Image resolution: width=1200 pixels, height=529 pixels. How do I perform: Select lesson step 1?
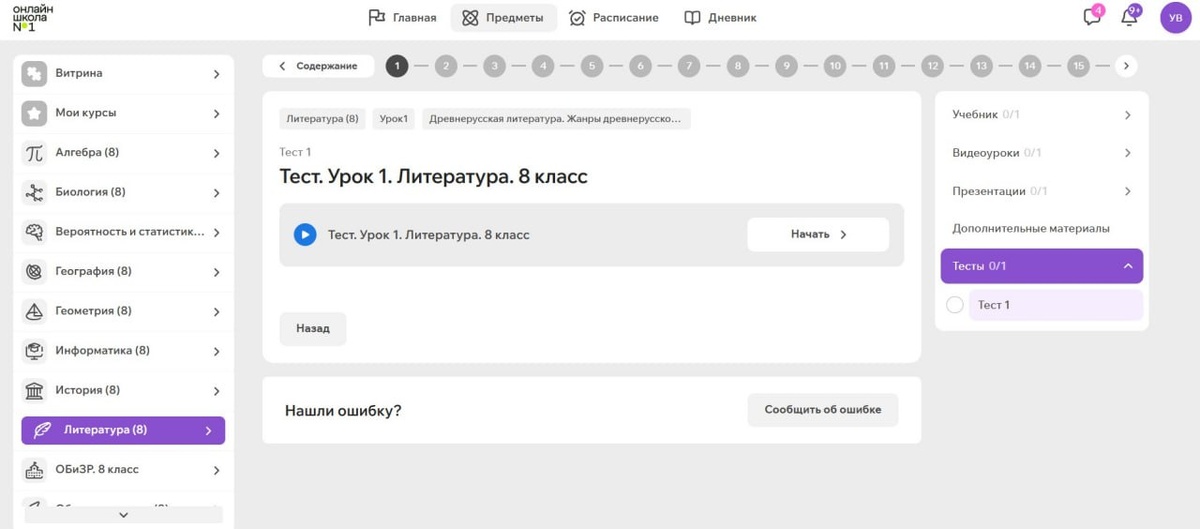point(397,66)
